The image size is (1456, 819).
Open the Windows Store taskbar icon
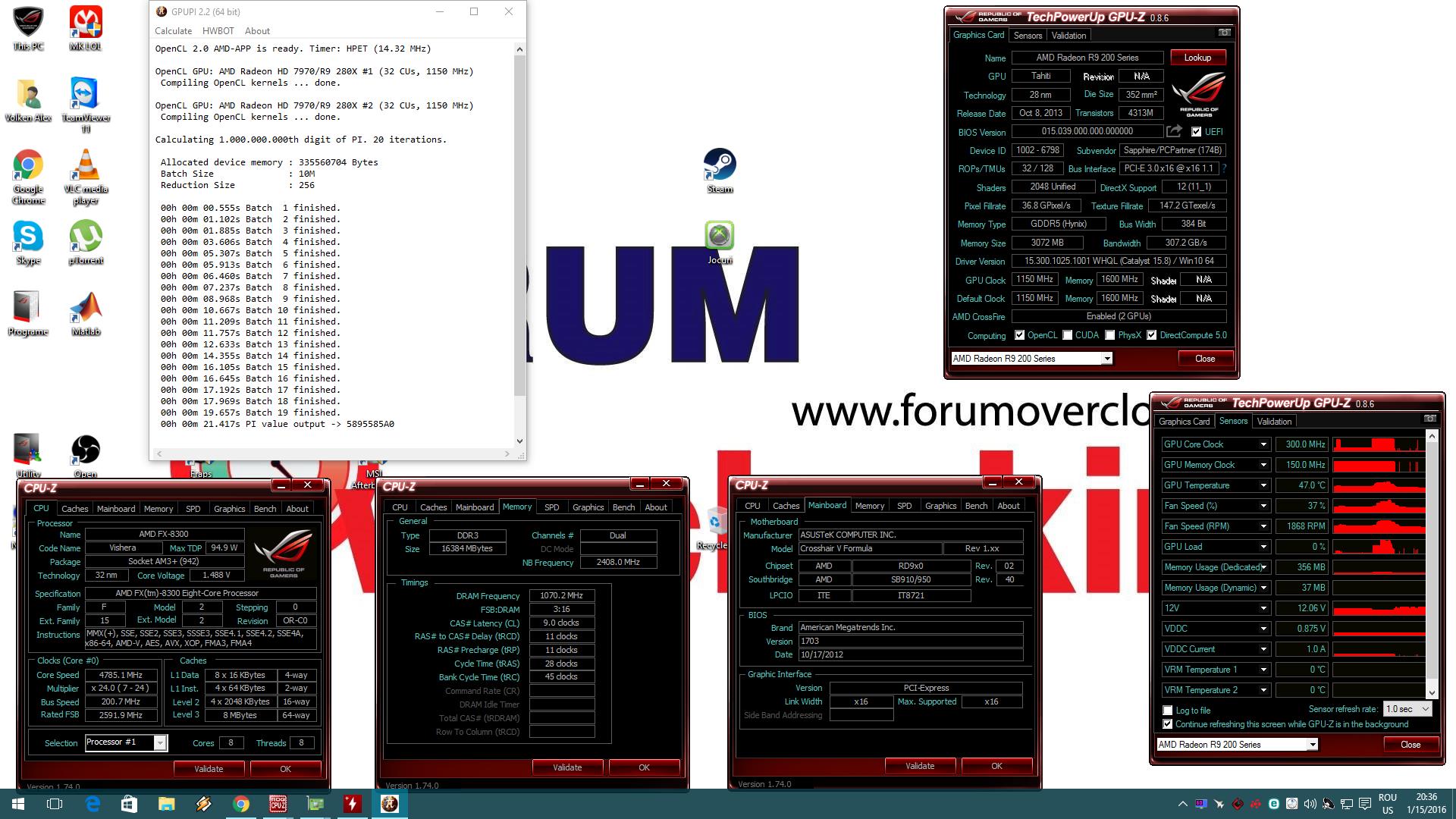pos(129,804)
